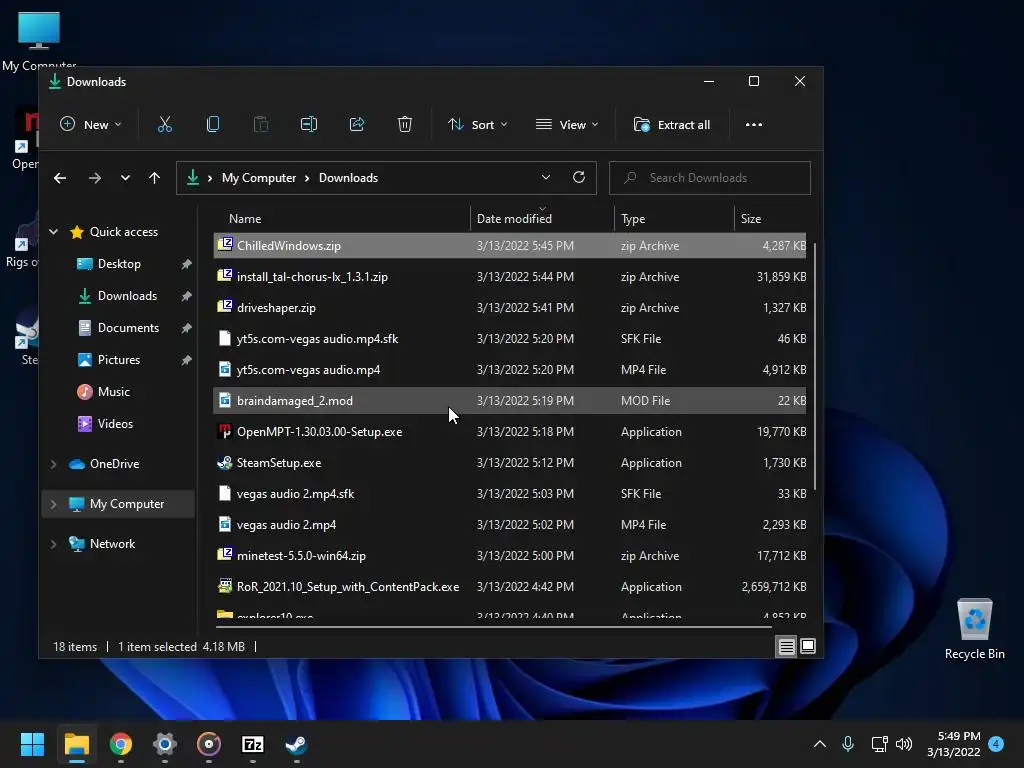Open address bar history dropdown
This screenshot has height=768, width=1024.
tap(546, 177)
